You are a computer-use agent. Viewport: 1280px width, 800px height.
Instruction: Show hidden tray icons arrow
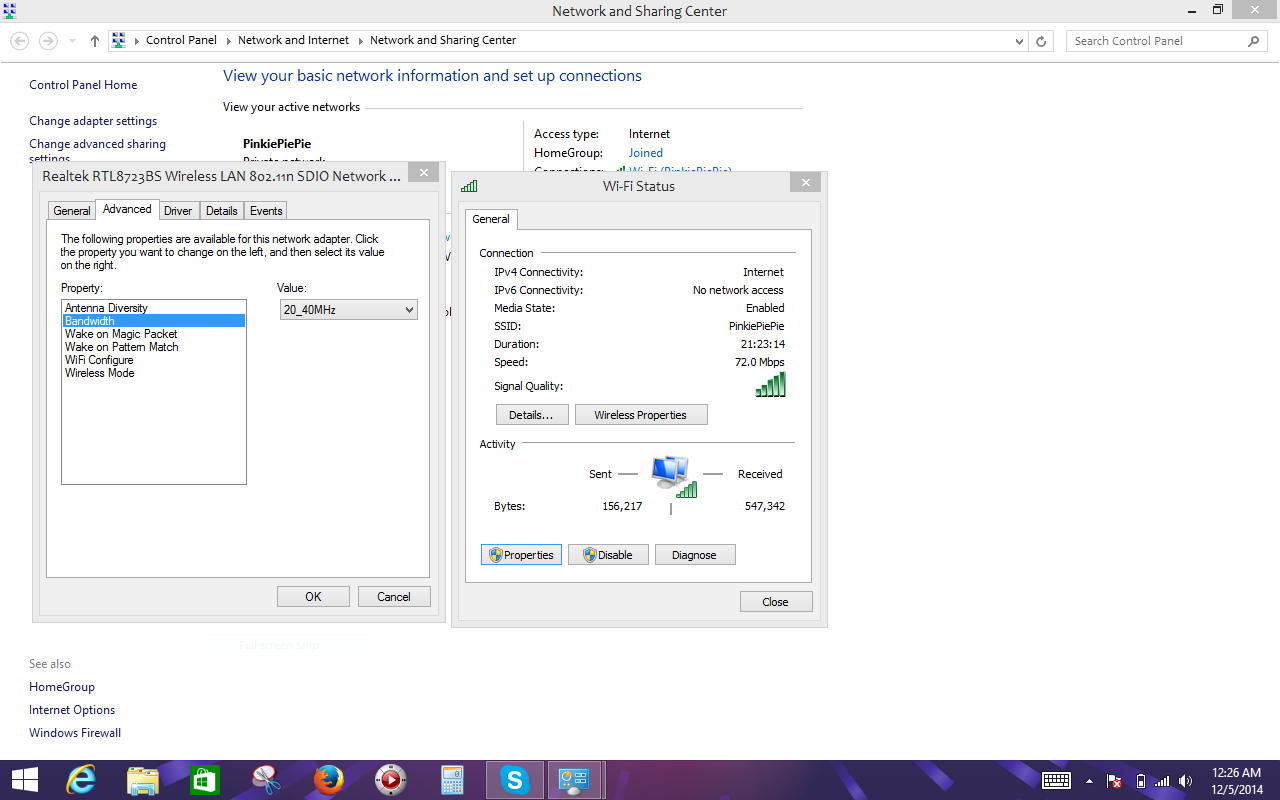(x=1089, y=781)
